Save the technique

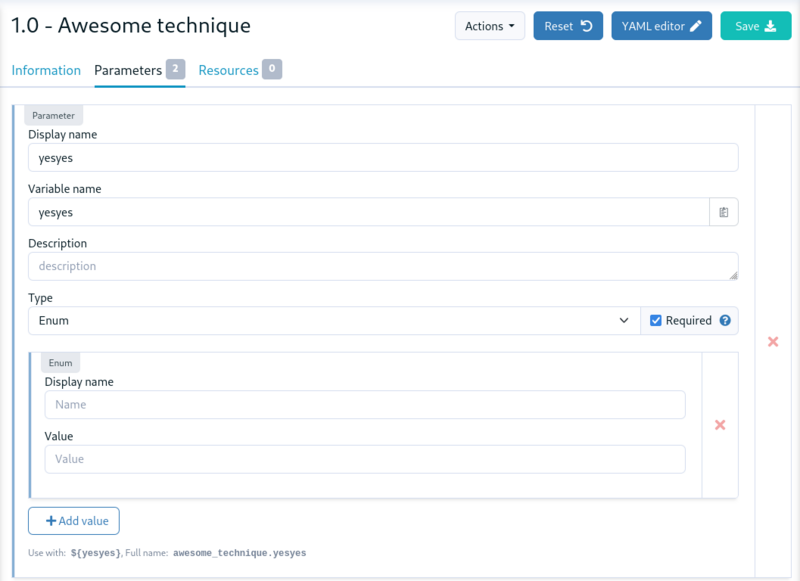point(756,26)
